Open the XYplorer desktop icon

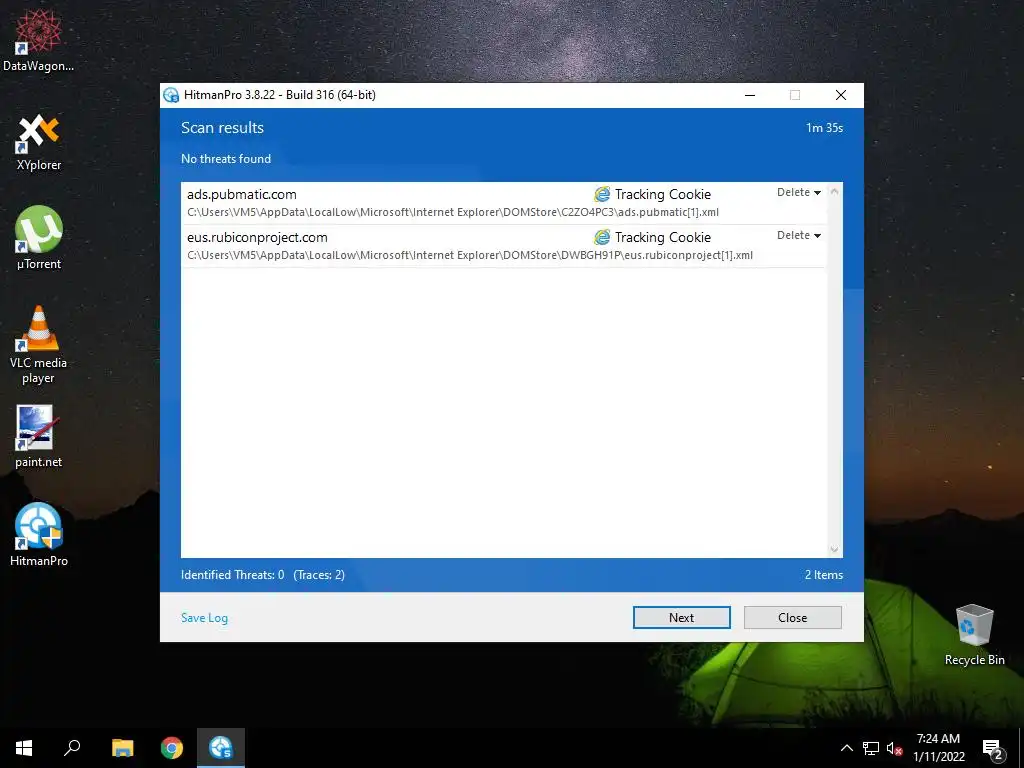click(x=38, y=142)
